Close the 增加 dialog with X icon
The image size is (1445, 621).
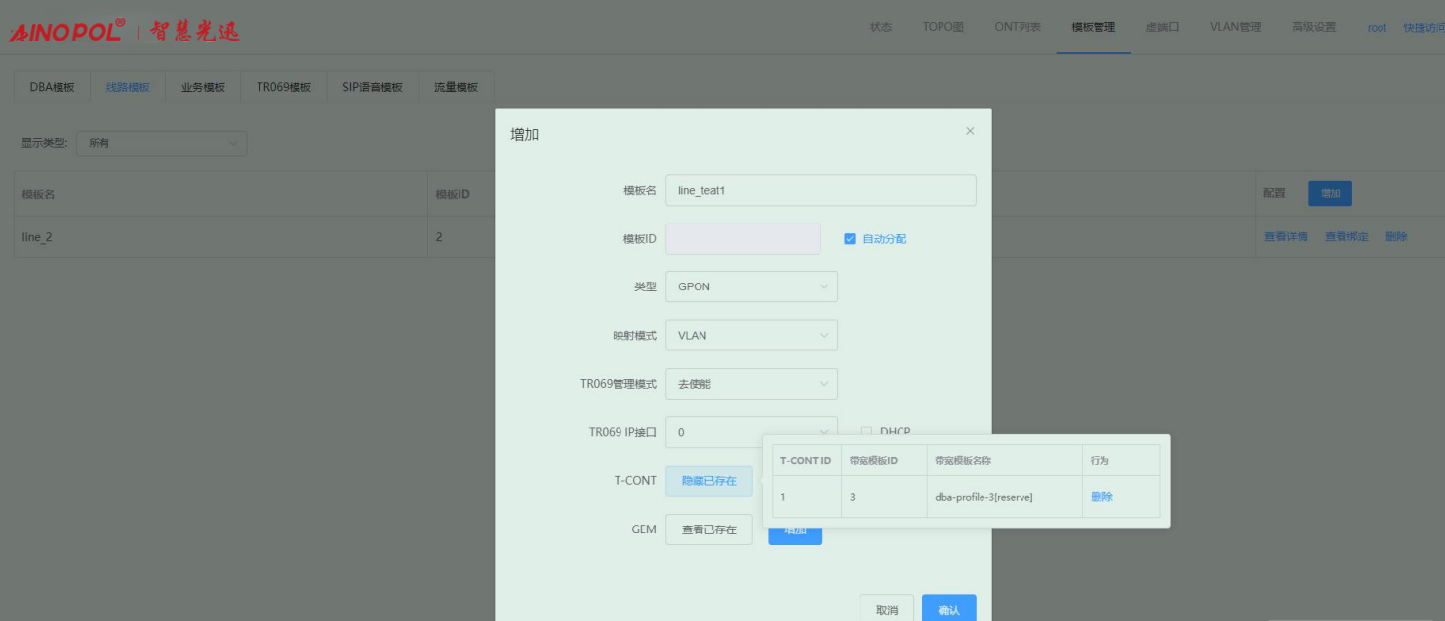pos(970,131)
